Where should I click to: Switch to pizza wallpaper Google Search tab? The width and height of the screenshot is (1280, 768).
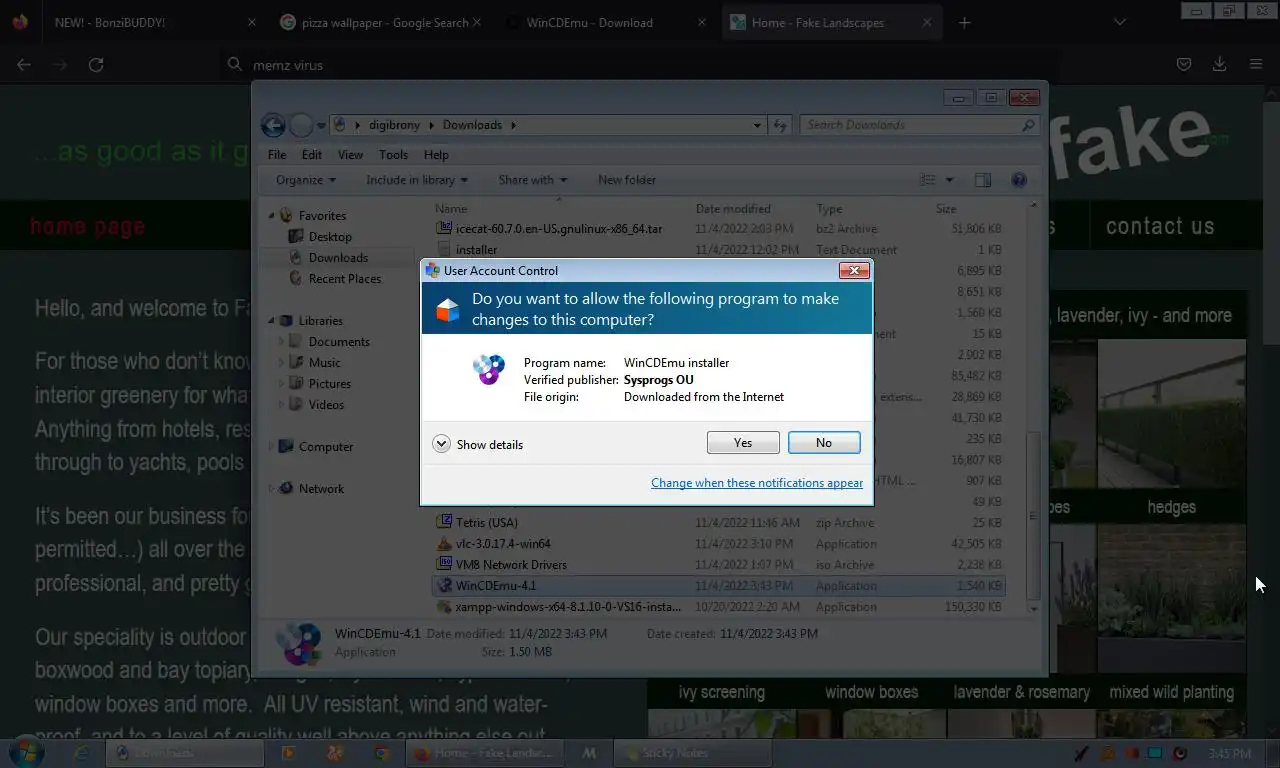point(379,22)
